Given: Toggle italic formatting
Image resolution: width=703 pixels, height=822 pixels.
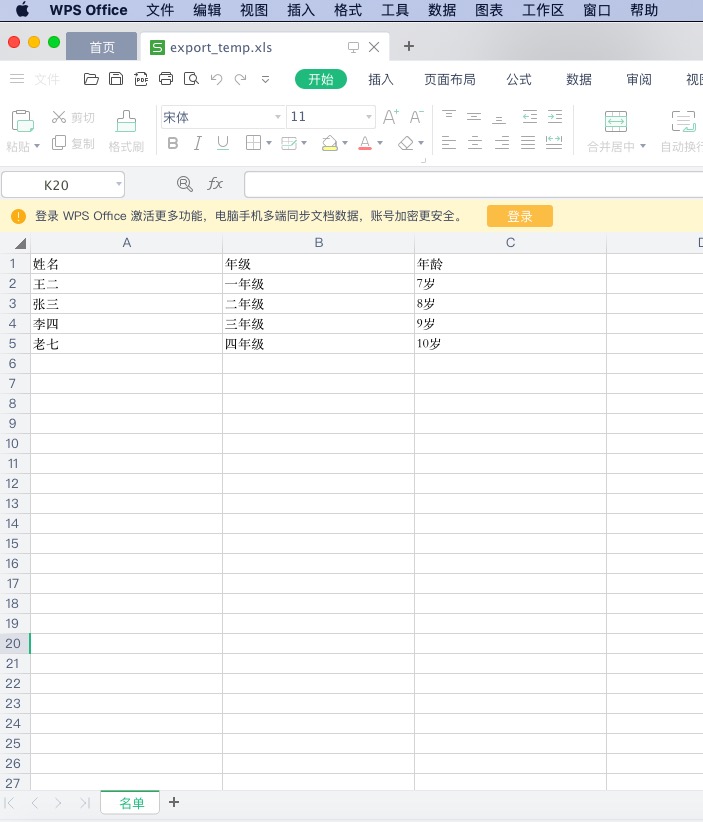Looking at the screenshot, I should click(198, 143).
